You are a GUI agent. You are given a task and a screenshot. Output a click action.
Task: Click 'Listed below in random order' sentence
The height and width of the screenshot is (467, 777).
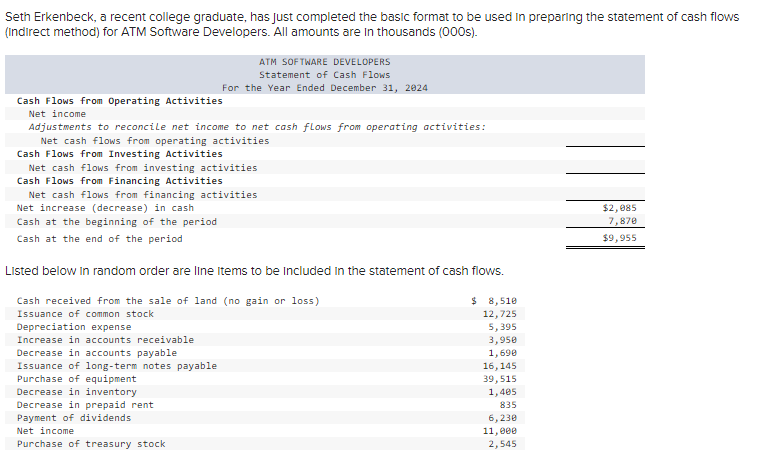(x=254, y=271)
